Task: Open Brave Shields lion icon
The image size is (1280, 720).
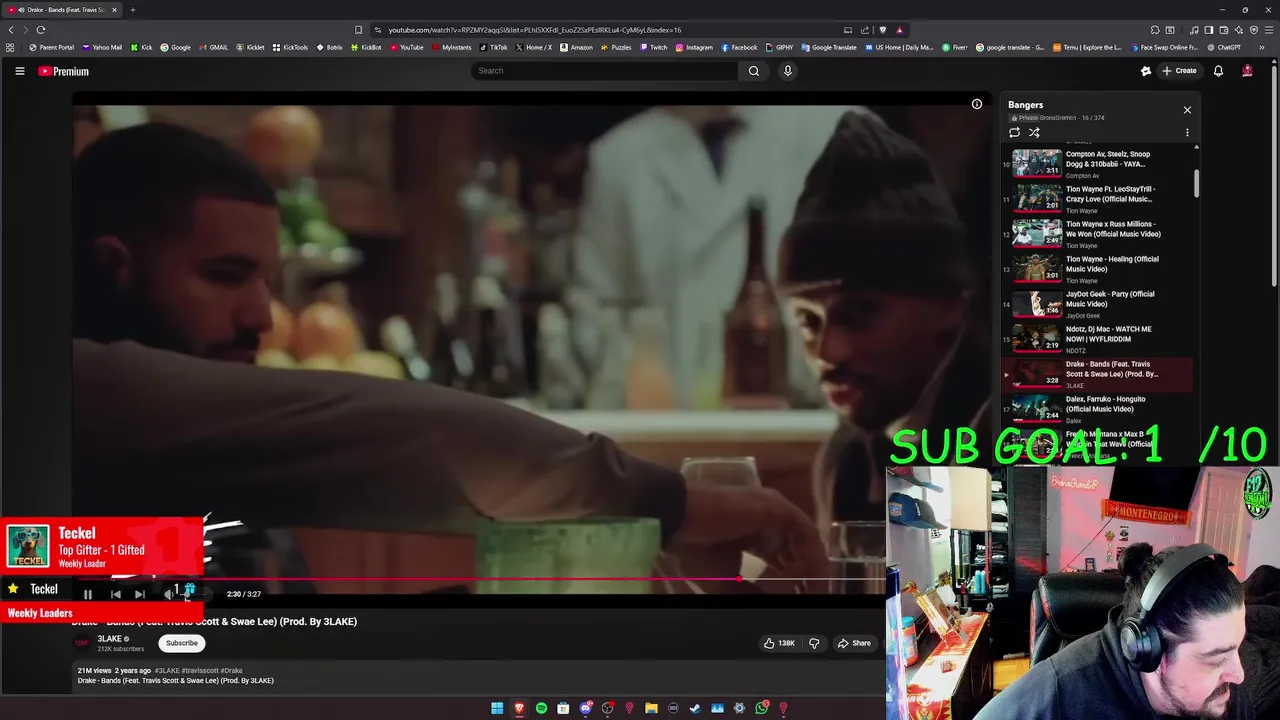Action: pos(882,30)
